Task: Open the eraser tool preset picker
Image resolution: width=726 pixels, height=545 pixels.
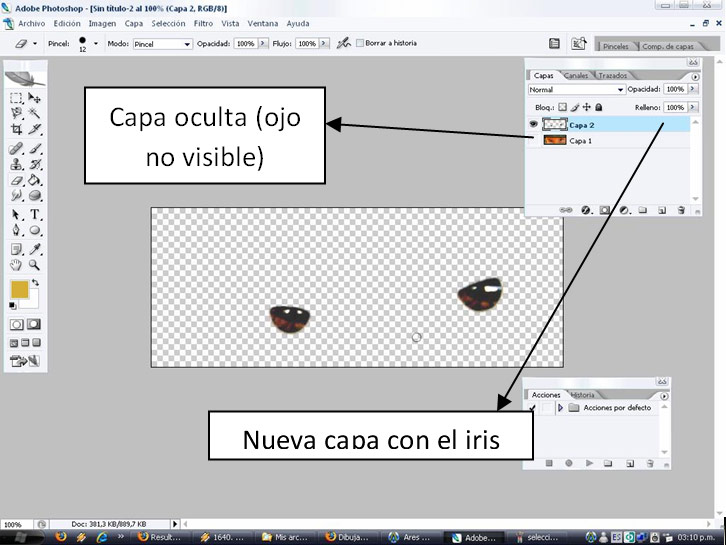Action: [x=35, y=44]
